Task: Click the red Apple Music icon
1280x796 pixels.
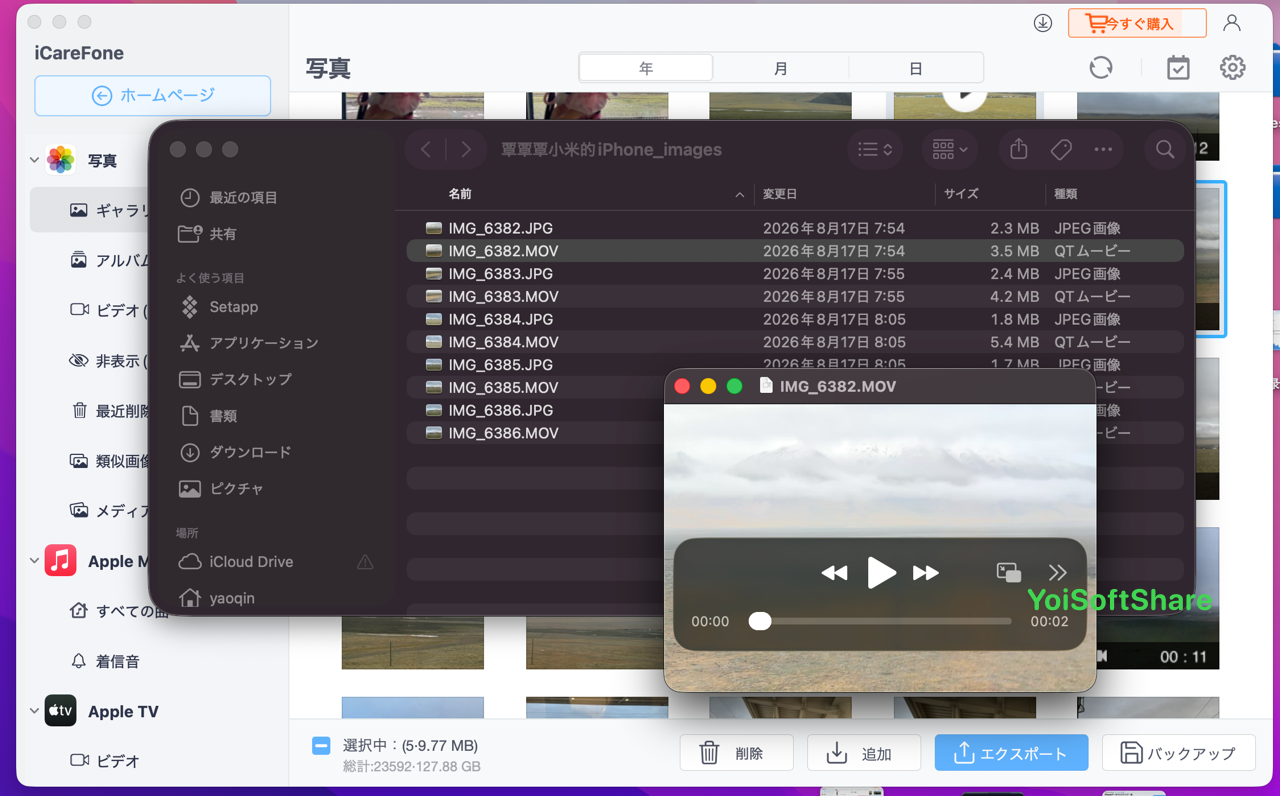Action: click(60, 561)
